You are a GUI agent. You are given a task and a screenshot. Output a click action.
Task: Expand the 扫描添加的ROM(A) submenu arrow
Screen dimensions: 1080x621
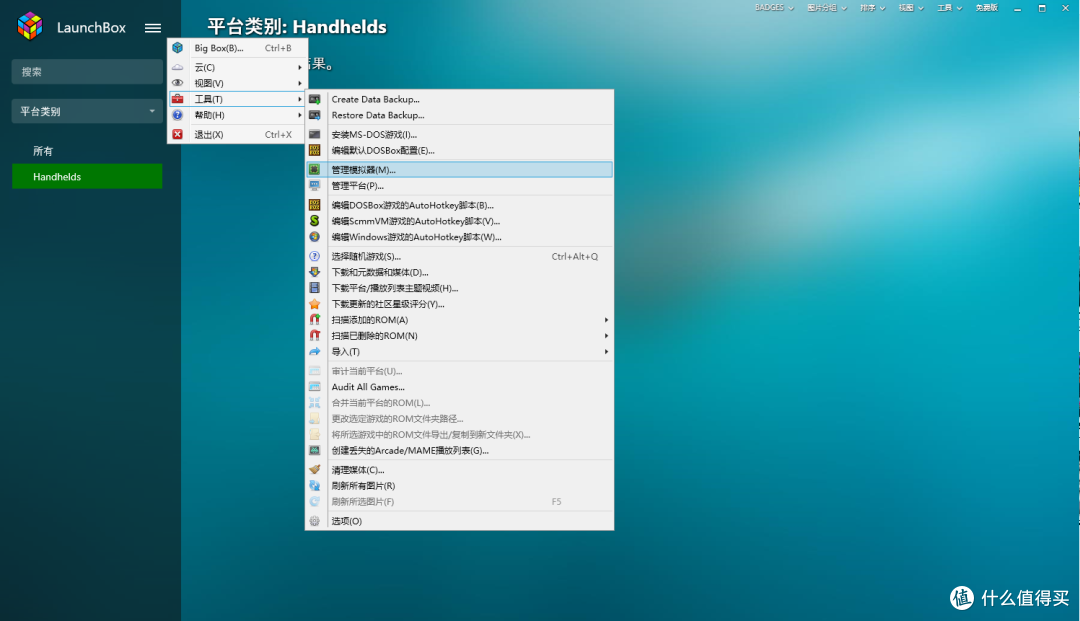tap(606, 319)
